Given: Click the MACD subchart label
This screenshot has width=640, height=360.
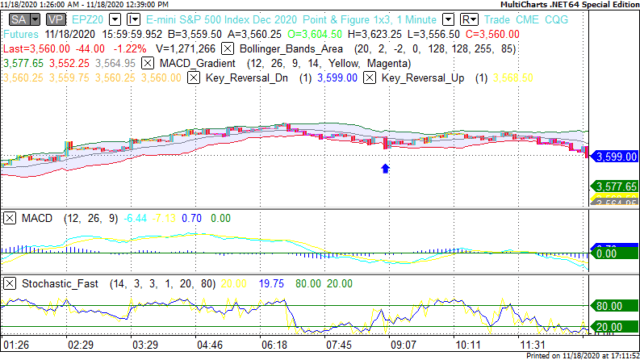Looking at the screenshot, I should 37,218.
